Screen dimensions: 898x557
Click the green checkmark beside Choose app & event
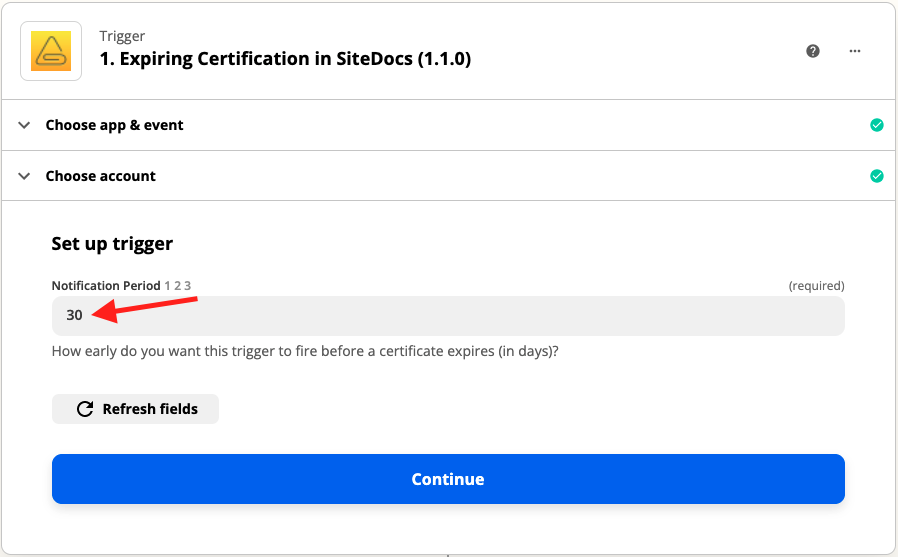tap(877, 125)
